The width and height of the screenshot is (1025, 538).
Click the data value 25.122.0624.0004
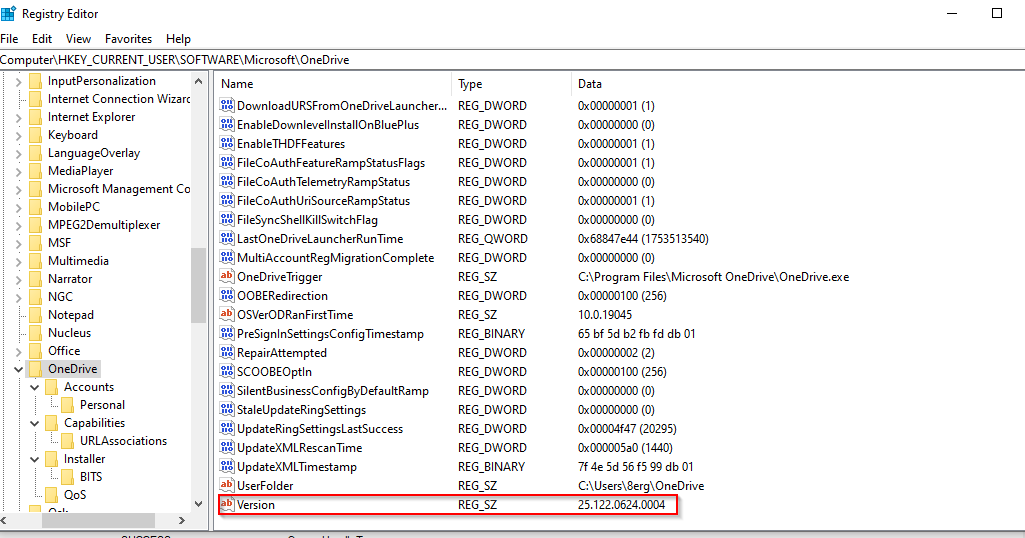coord(621,505)
